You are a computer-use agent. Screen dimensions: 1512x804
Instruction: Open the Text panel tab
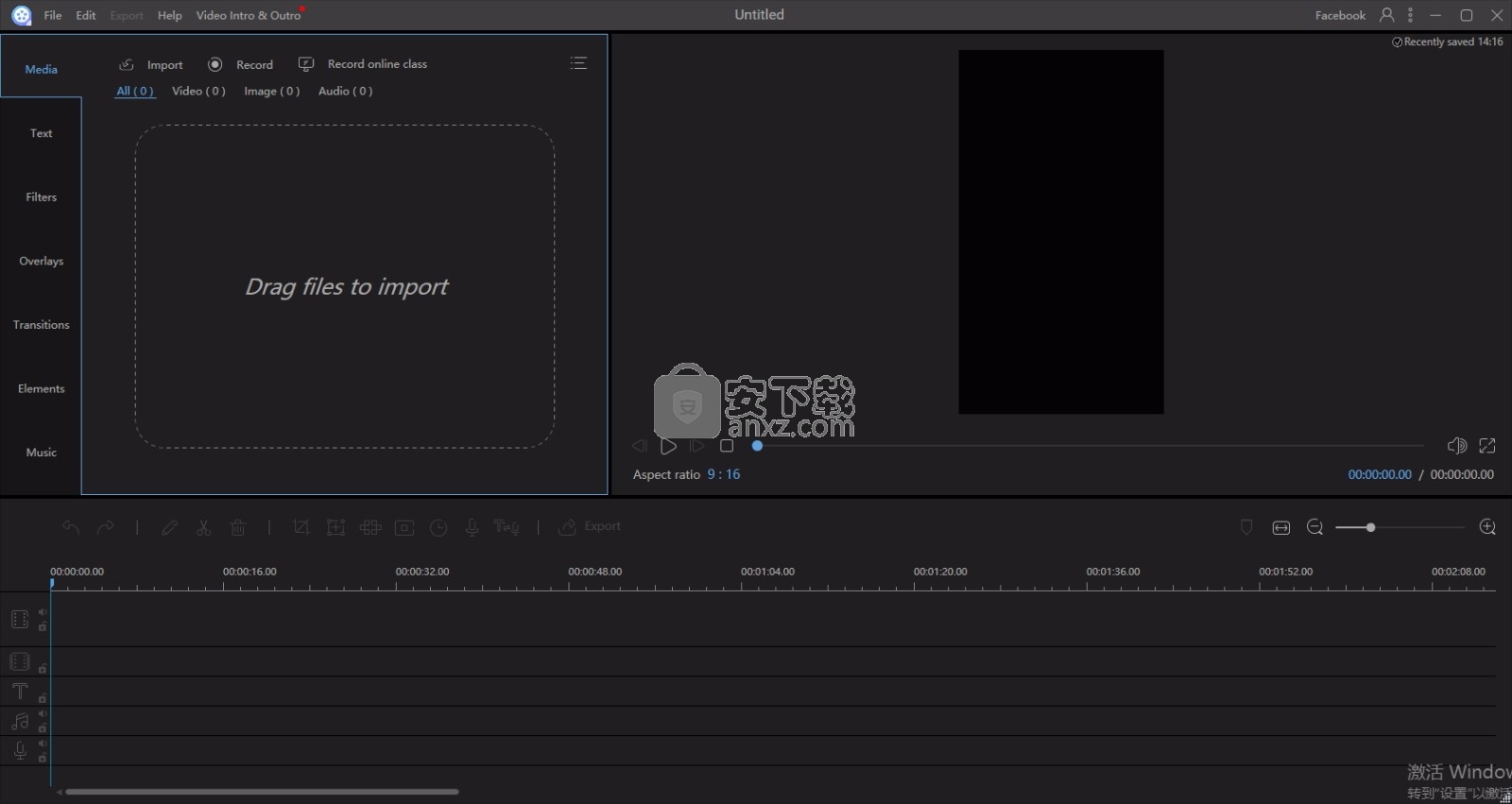click(x=41, y=133)
